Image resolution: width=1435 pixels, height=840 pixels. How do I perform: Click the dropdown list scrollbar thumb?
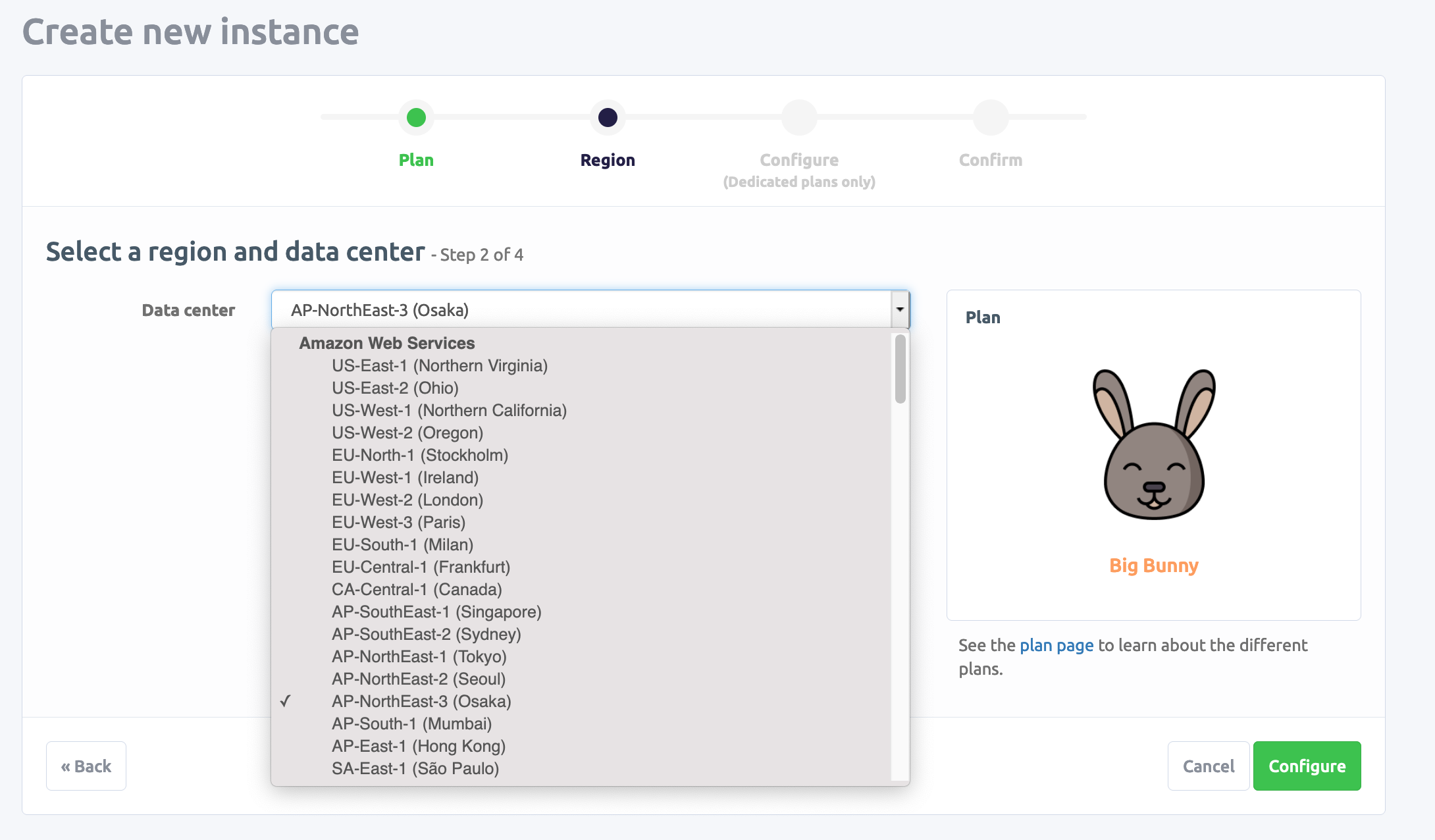pyautogui.click(x=900, y=369)
